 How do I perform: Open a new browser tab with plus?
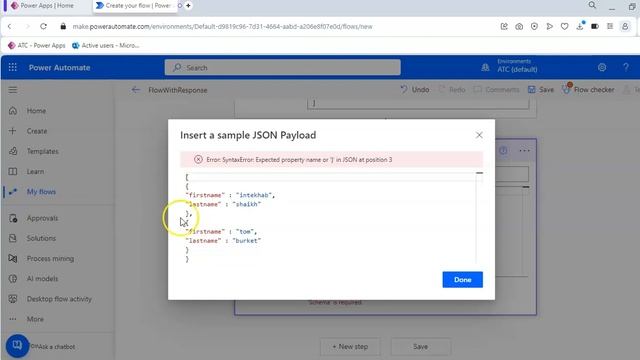pos(188,6)
